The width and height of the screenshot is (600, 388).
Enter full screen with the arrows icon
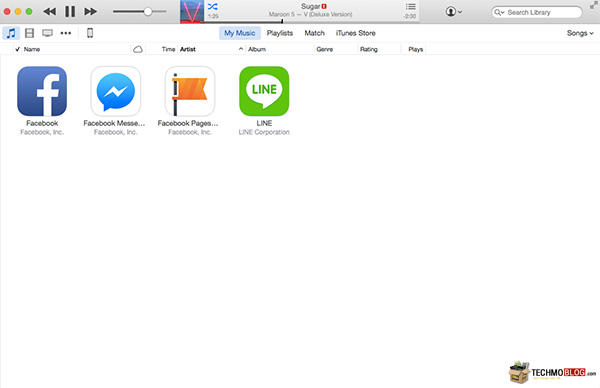click(594, 5)
